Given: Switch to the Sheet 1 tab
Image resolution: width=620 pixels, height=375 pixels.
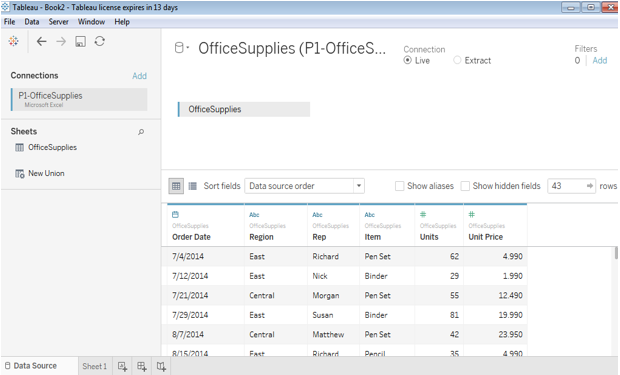Looking at the screenshot, I should tap(95, 366).
